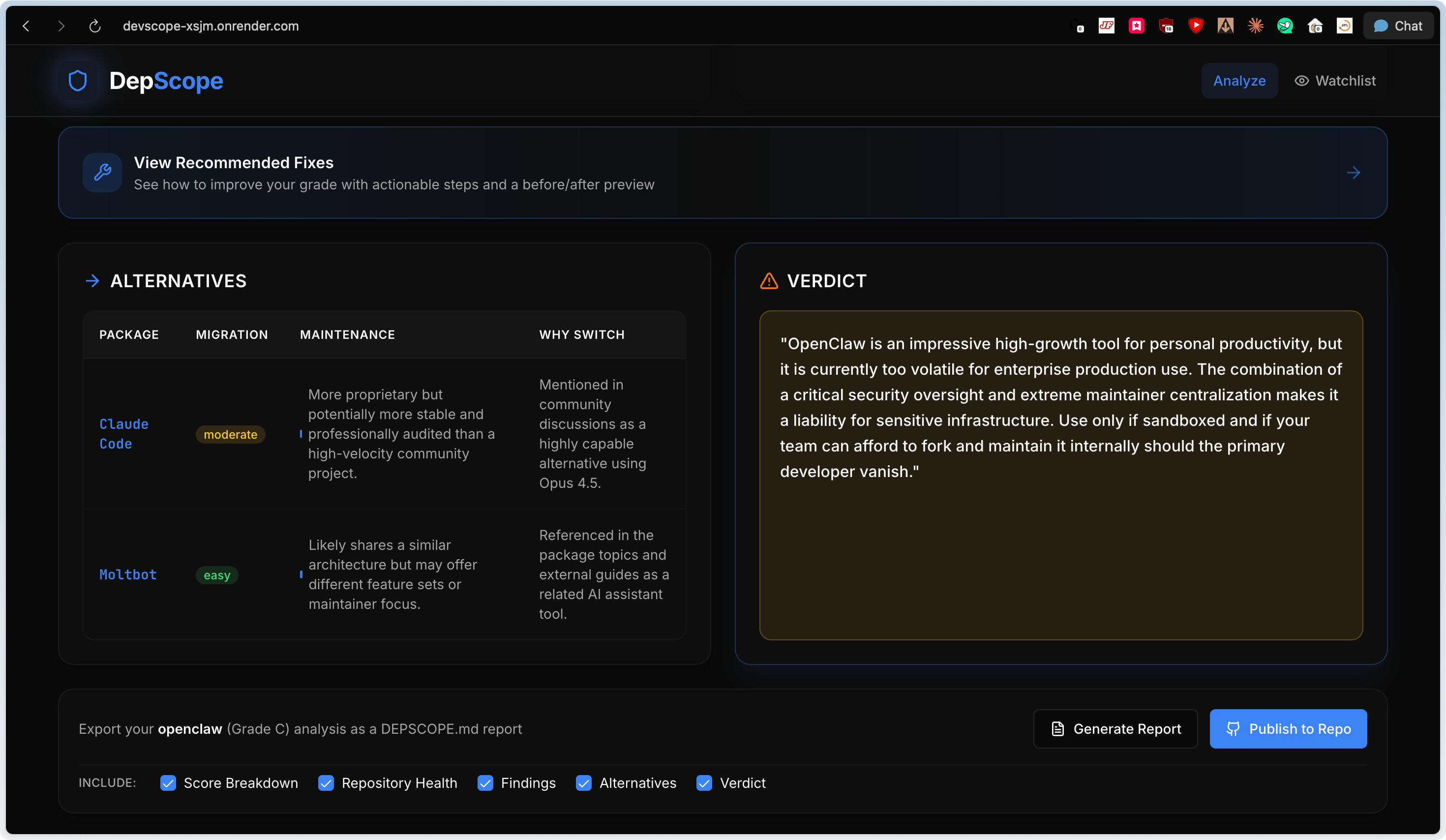The height and width of the screenshot is (840, 1446).
Task: Click the red YouTube extension icon
Action: click(1196, 26)
